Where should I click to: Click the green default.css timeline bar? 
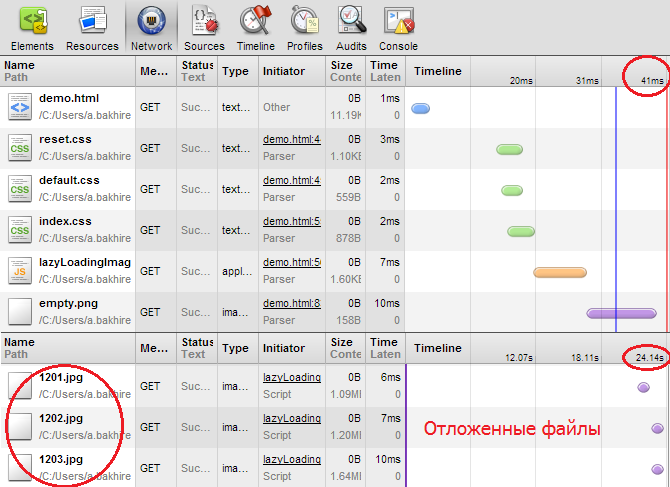click(512, 191)
